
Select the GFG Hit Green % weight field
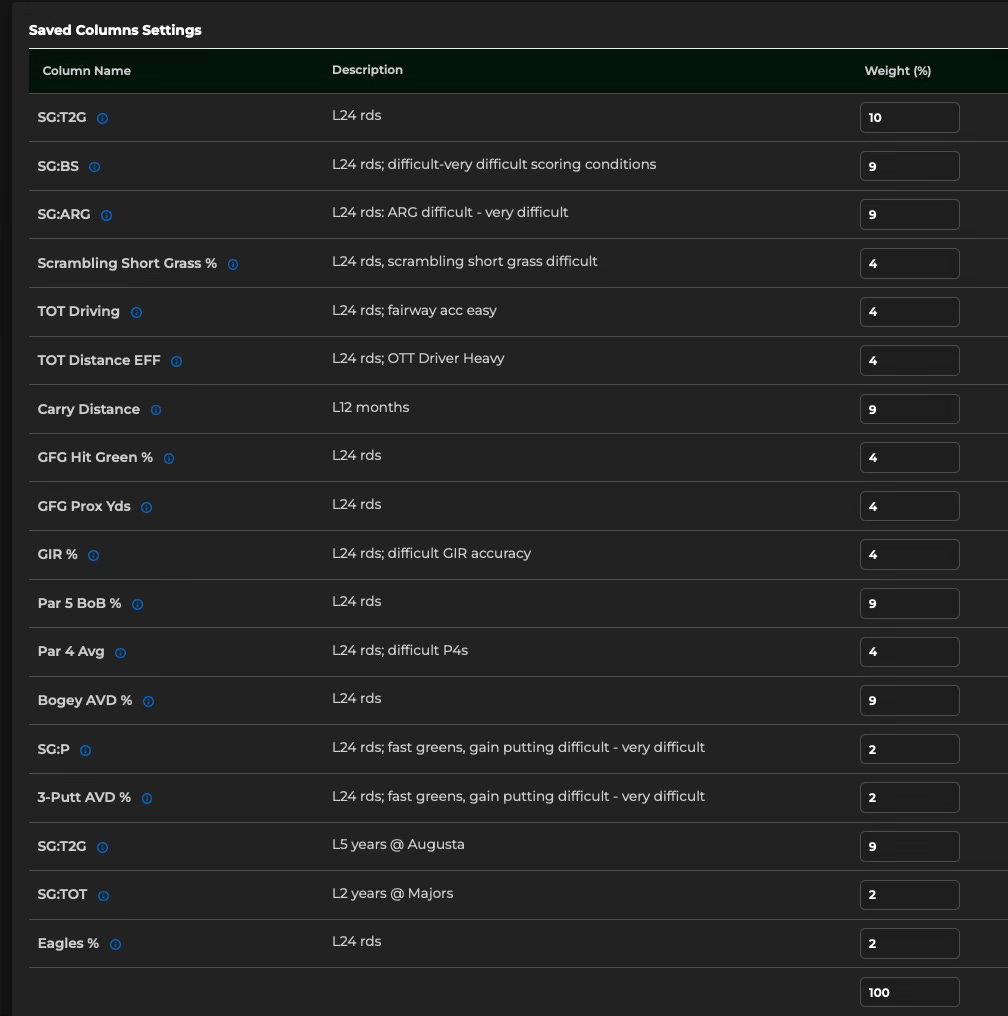click(x=910, y=457)
